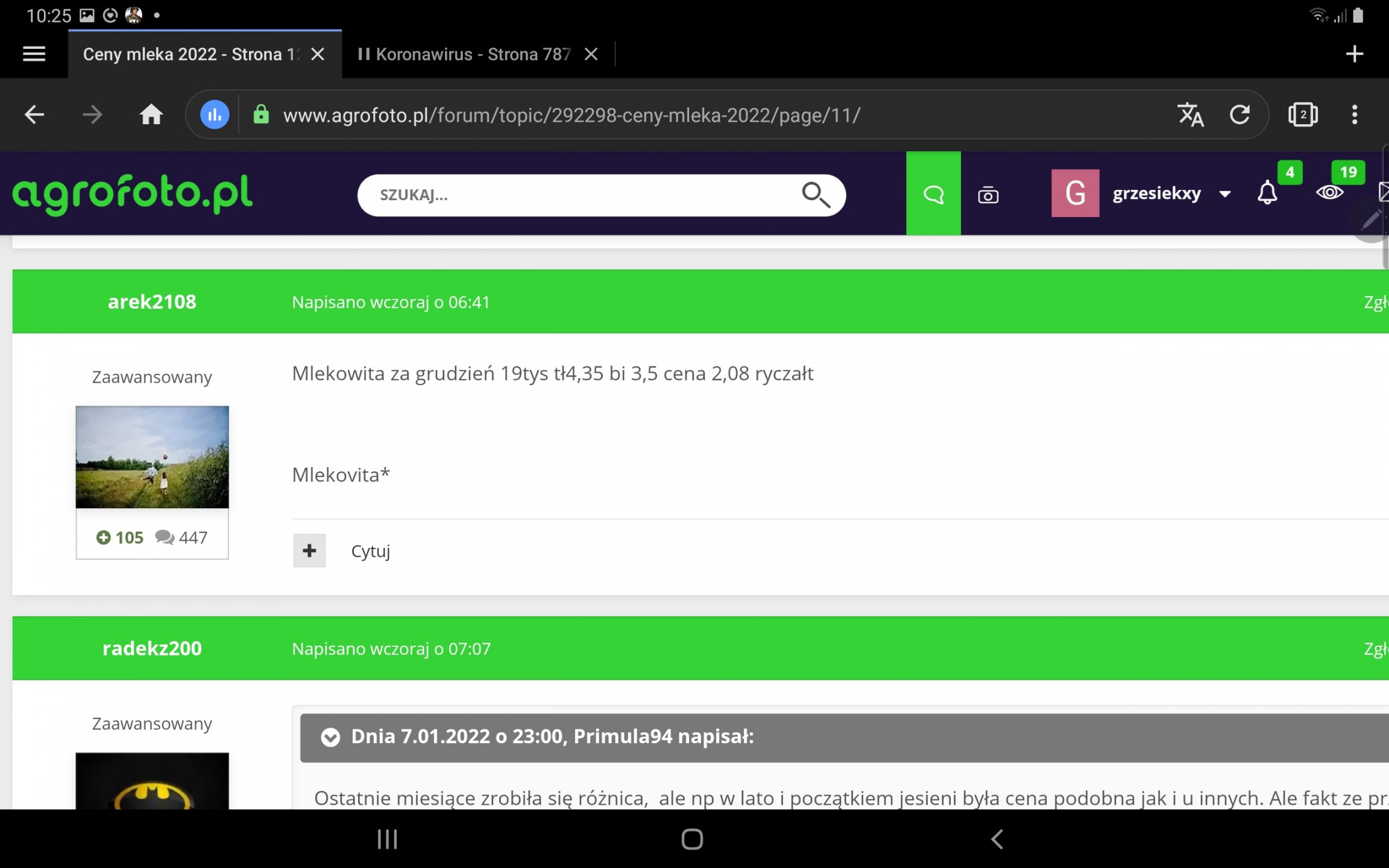Click the notifications bell icon
The image size is (1389, 868).
point(1267,193)
